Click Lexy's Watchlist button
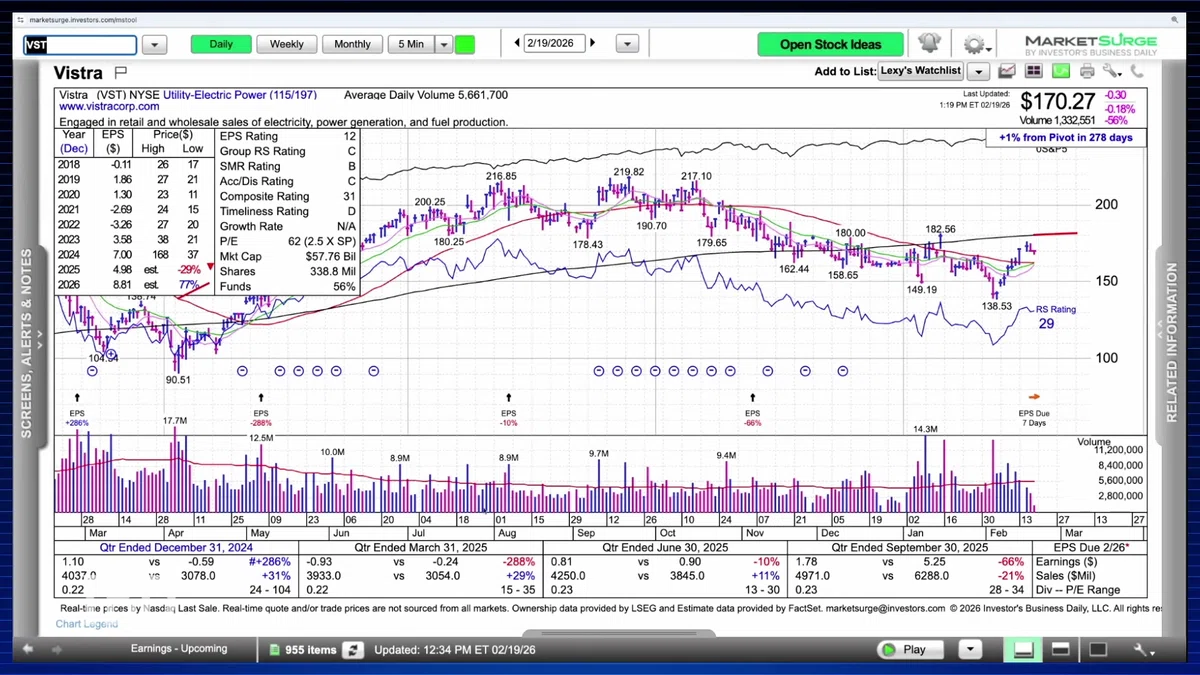 [920, 71]
